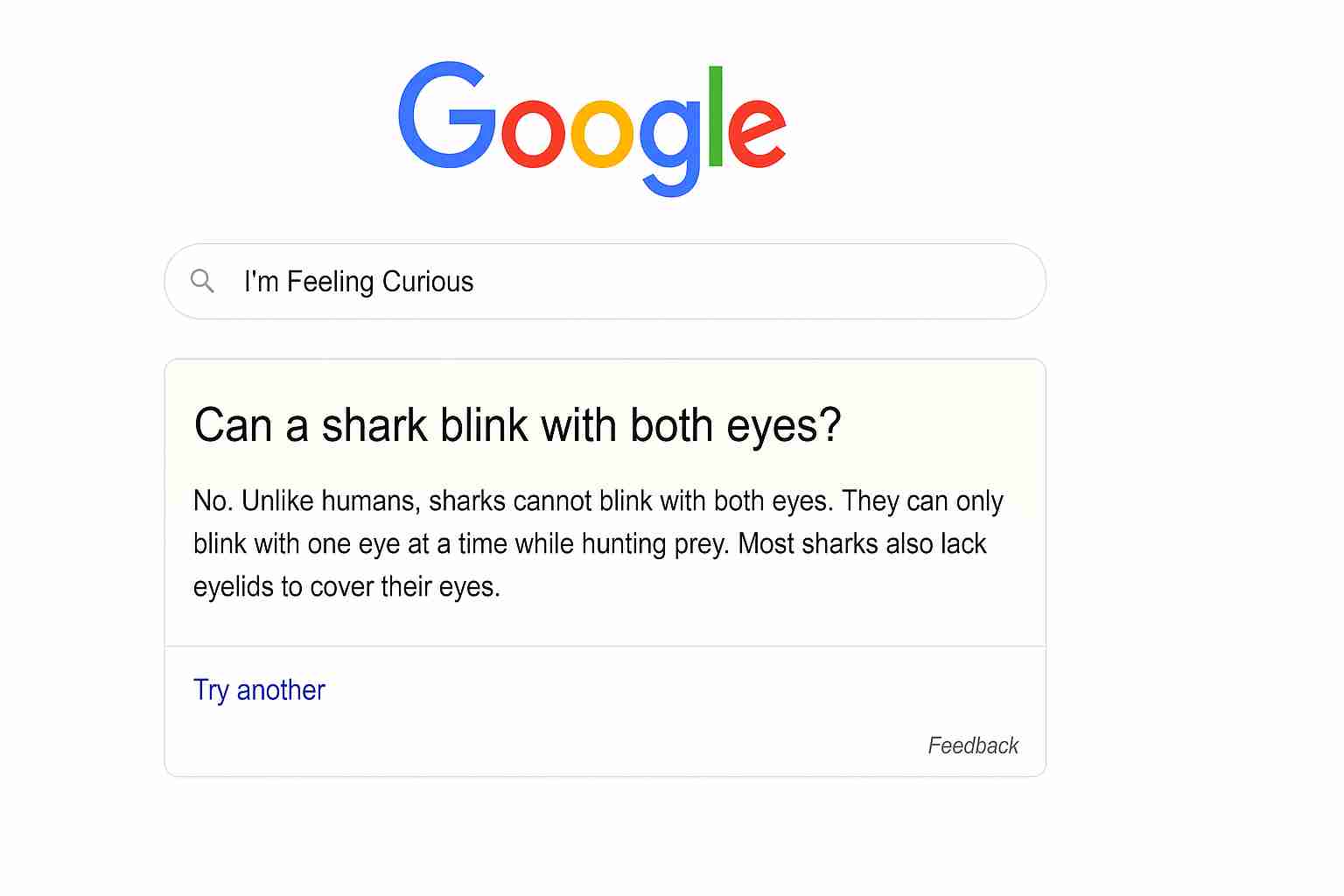Click inside the search input bar
1344x896 pixels.
coord(604,281)
